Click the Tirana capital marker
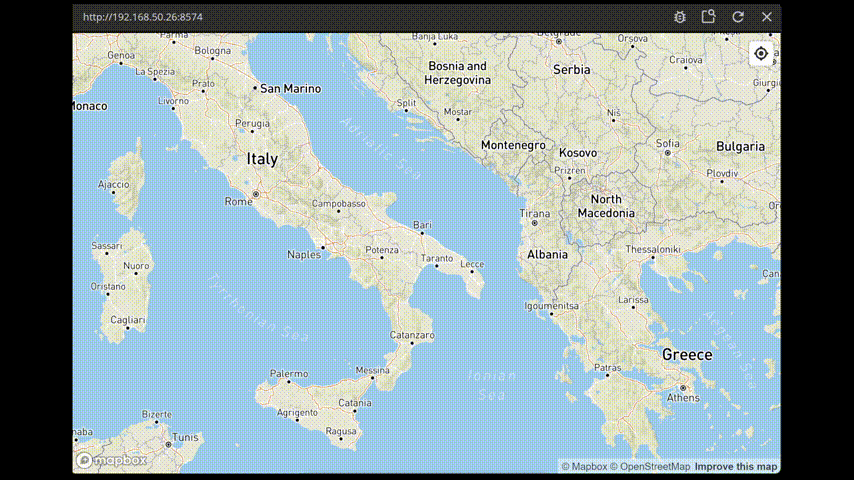Image resolution: width=854 pixels, height=480 pixels. pos(534,223)
